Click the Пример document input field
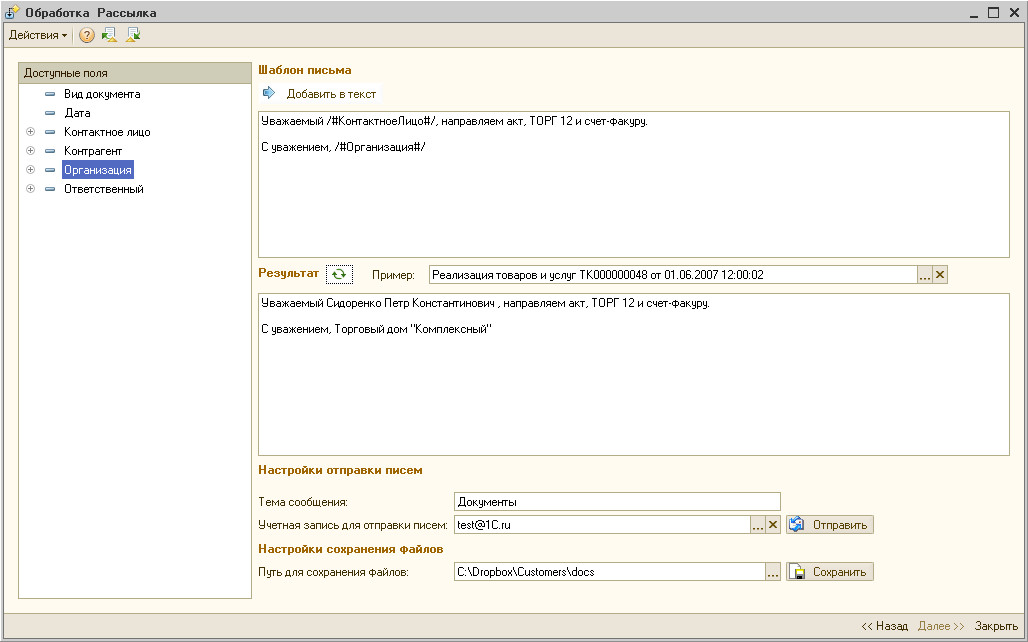Viewport: 1028px width, 642px height. point(673,275)
